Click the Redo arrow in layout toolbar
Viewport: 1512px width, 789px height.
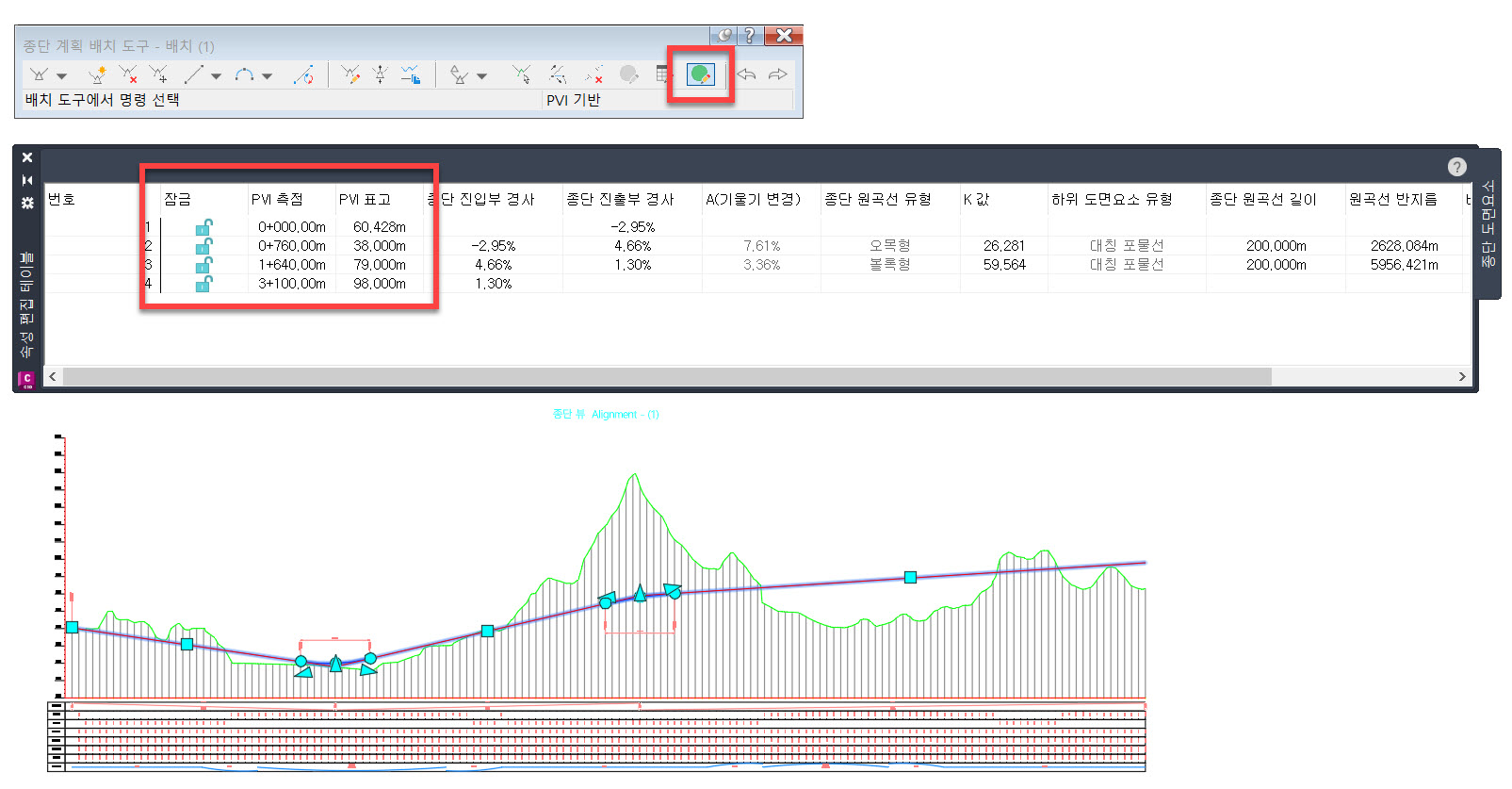(777, 74)
